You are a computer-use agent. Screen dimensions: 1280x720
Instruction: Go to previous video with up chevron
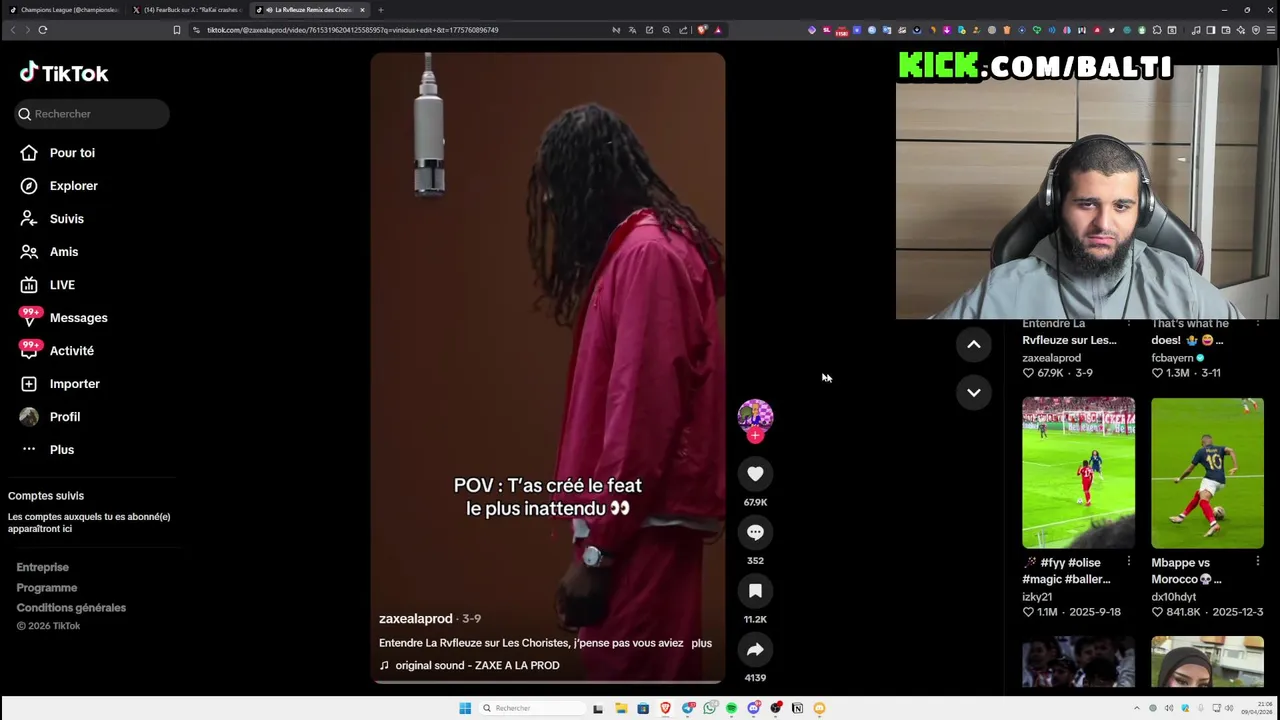[x=973, y=344]
